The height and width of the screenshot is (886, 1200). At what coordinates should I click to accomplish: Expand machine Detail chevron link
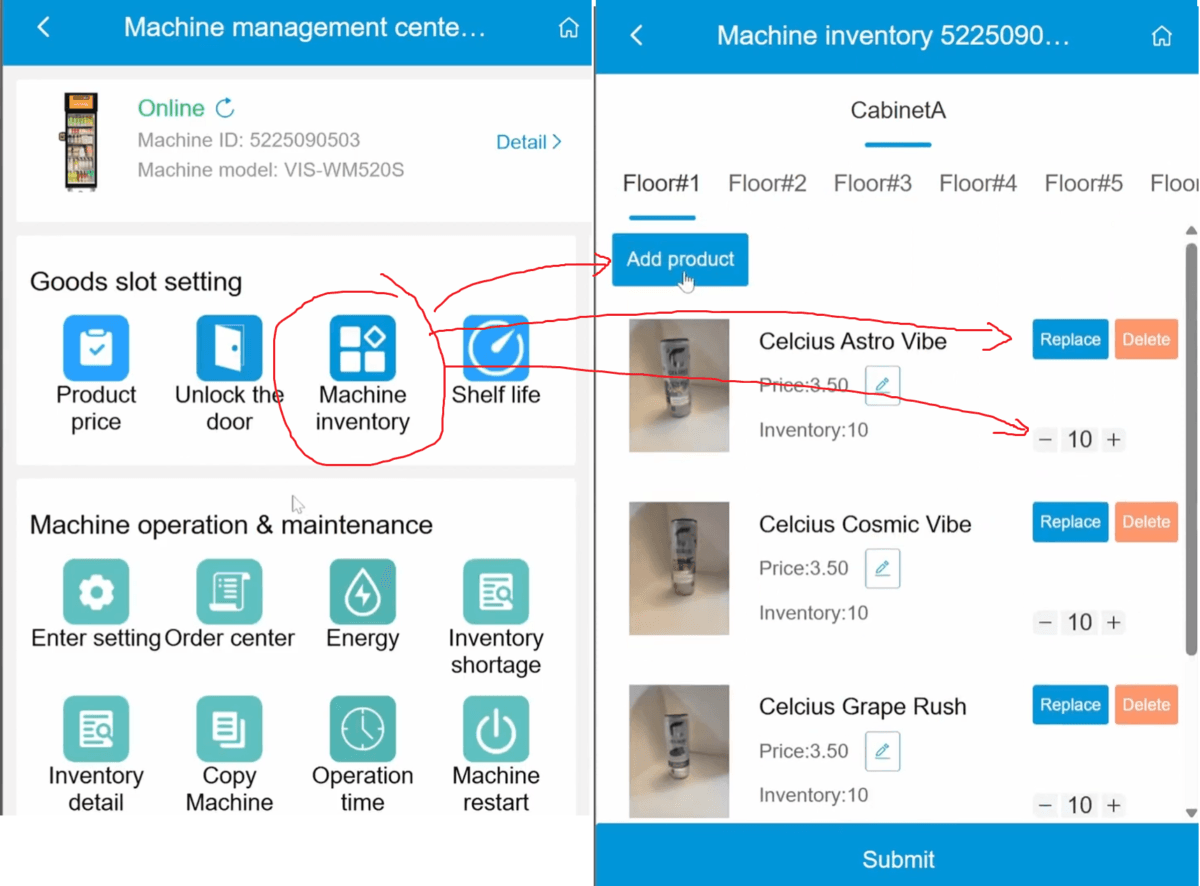point(529,142)
